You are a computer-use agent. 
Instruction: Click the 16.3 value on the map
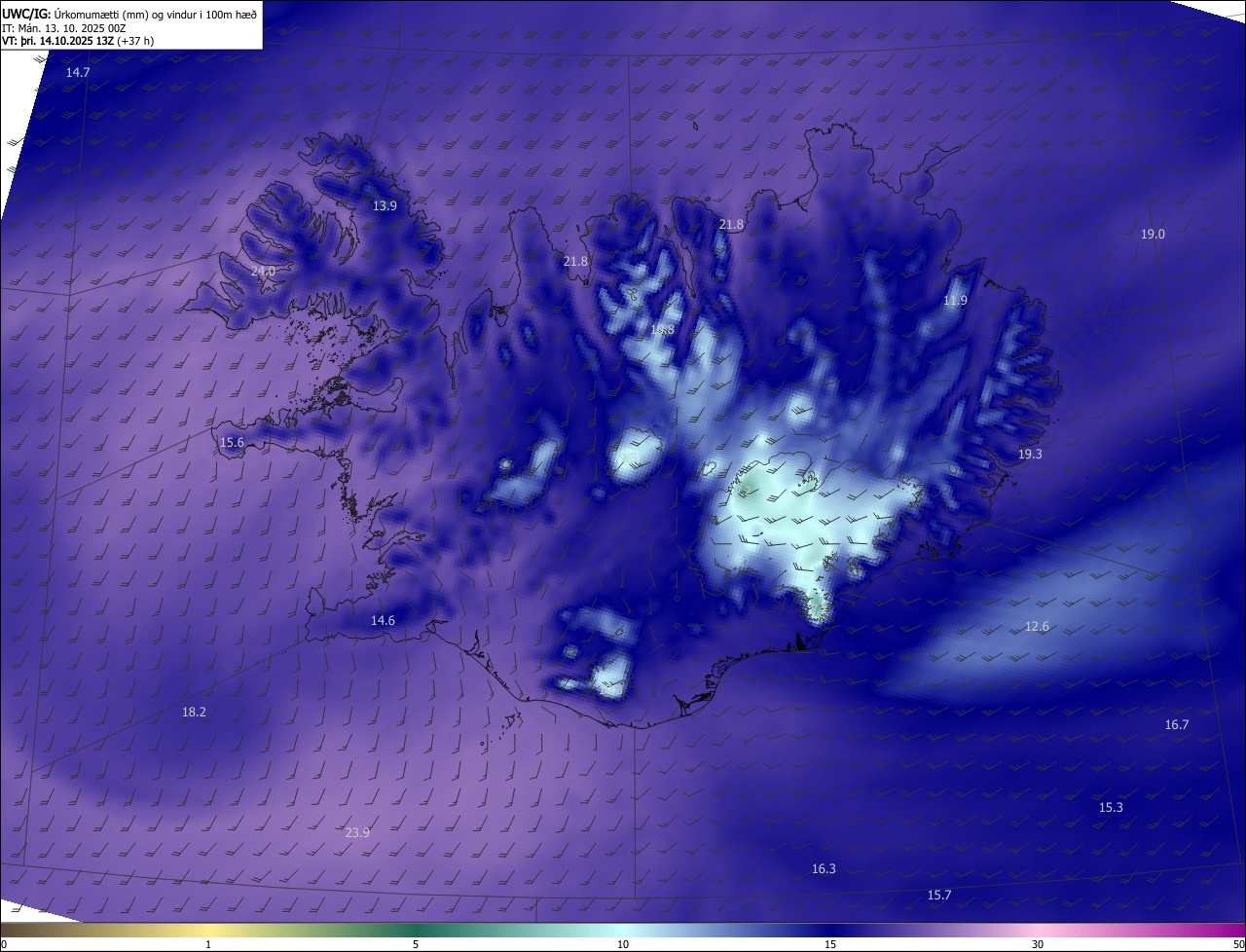824,869
